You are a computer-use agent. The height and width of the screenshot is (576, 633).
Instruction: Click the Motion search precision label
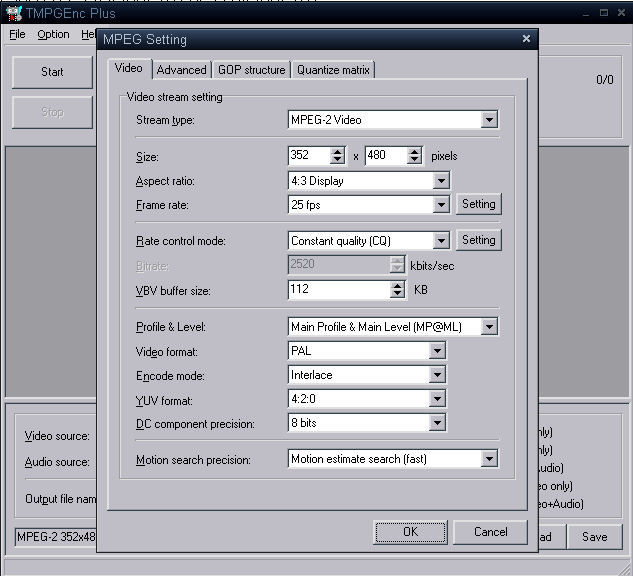(193, 460)
